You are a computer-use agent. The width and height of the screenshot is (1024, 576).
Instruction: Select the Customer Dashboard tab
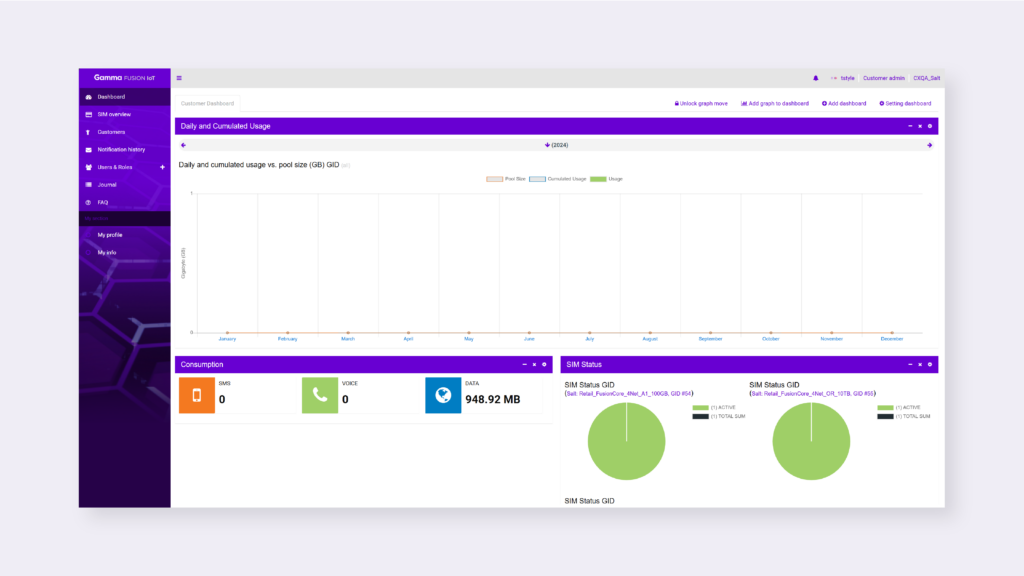[x=207, y=103]
